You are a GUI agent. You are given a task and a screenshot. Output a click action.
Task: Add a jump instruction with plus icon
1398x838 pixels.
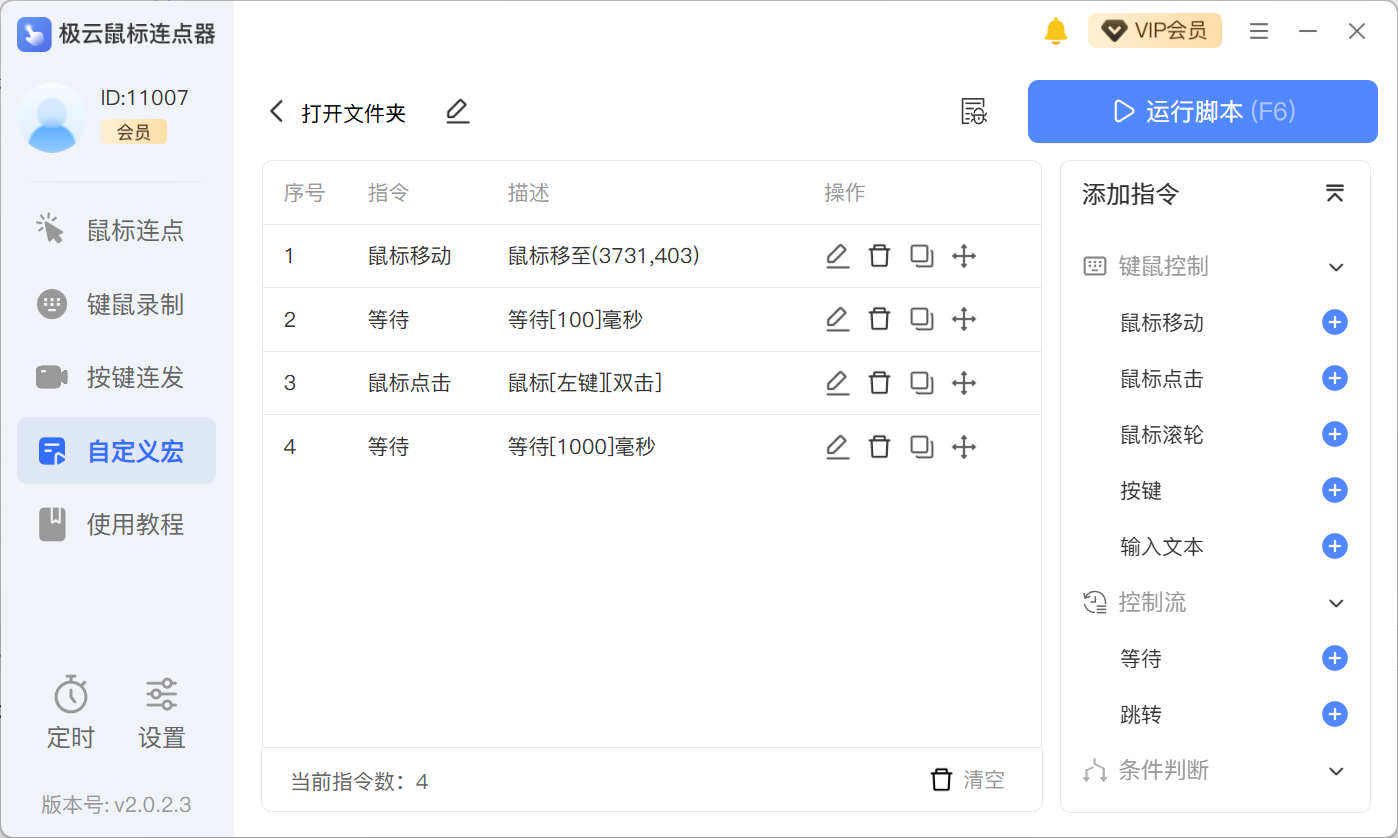(x=1334, y=715)
